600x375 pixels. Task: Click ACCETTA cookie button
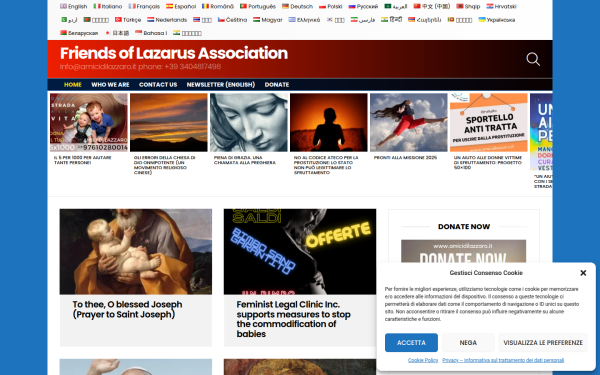411,342
